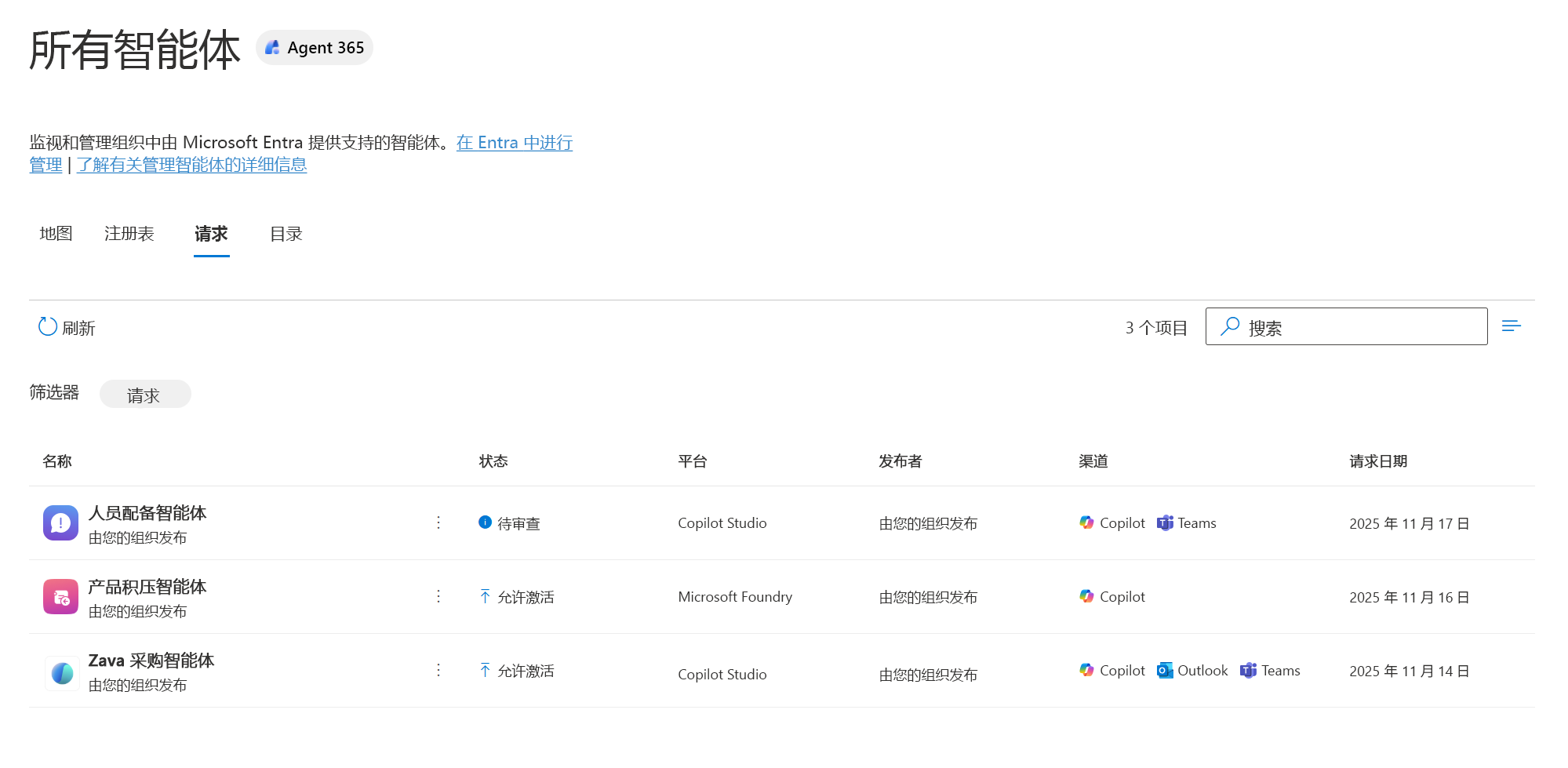Click the date 2025 年 11 月 16 日

coord(1410,597)
